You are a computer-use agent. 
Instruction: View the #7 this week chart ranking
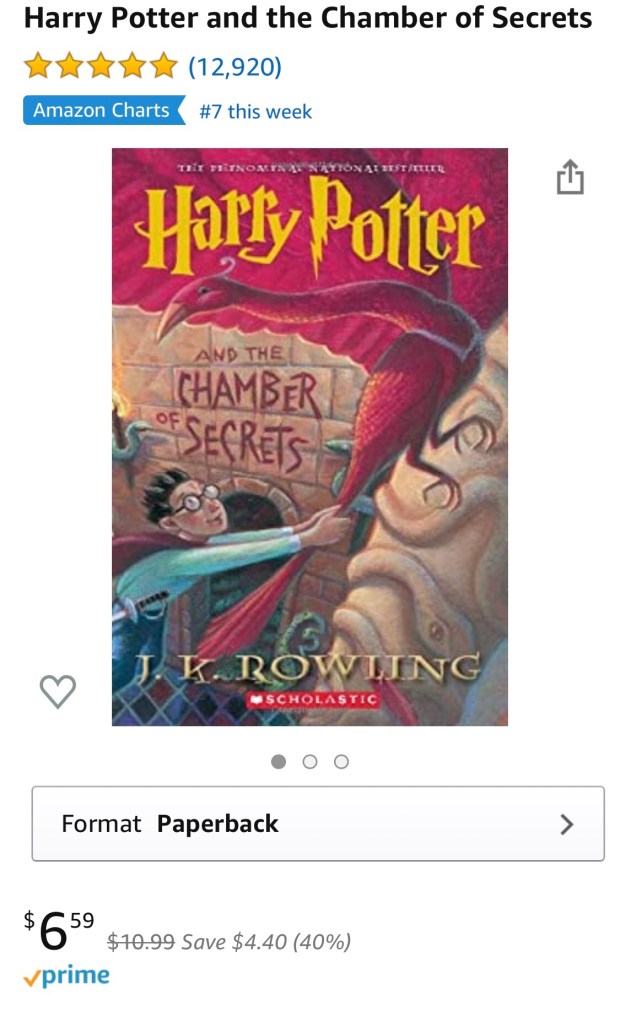click(x=256, y=112)
